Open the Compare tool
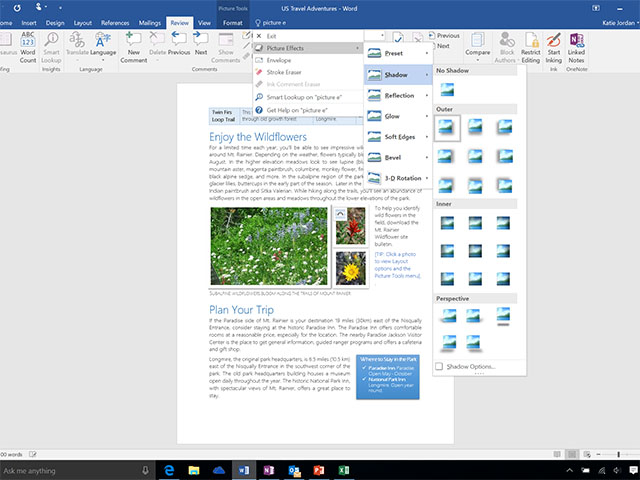640x480 pixels. [x=477, y=46]
